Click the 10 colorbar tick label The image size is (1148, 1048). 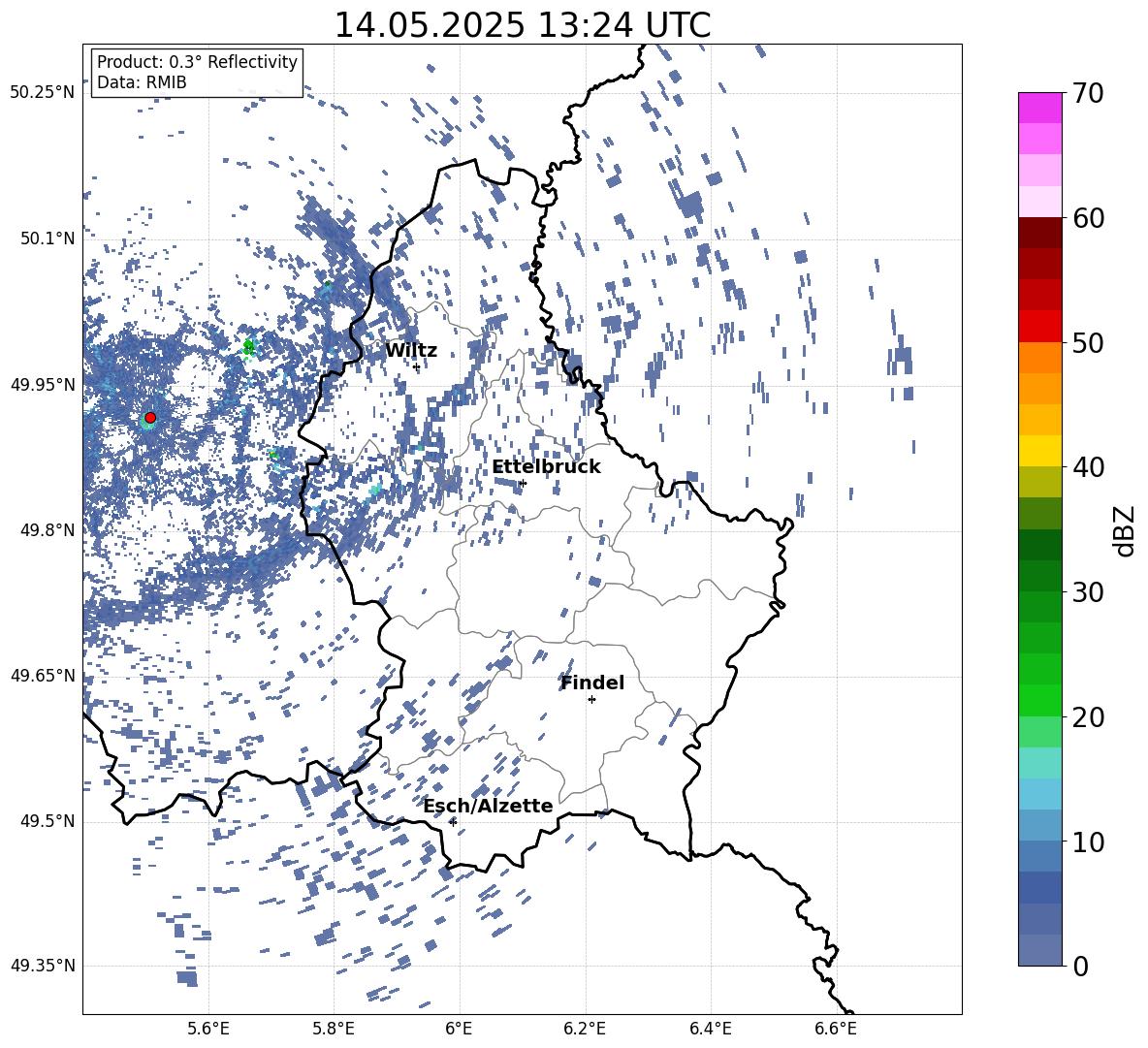click(x=1088, y=842)
